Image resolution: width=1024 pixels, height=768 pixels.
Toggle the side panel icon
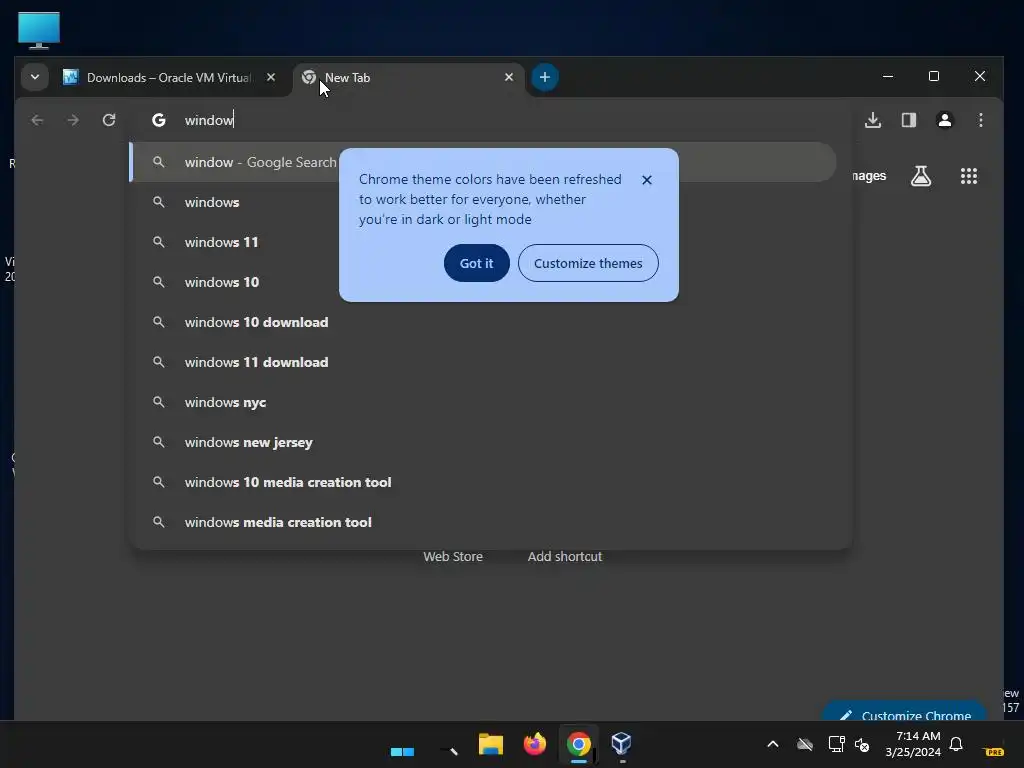(x=909, y=120)
